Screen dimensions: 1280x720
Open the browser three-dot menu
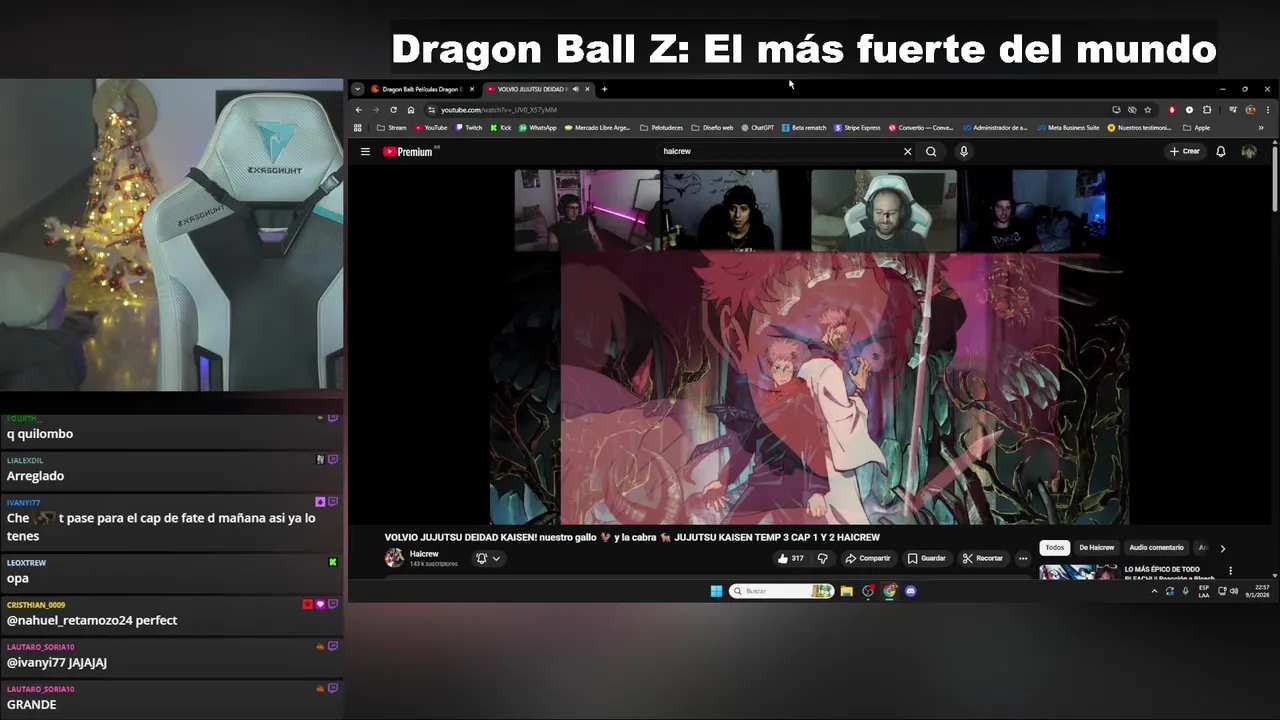click(x=1268, y=110)
